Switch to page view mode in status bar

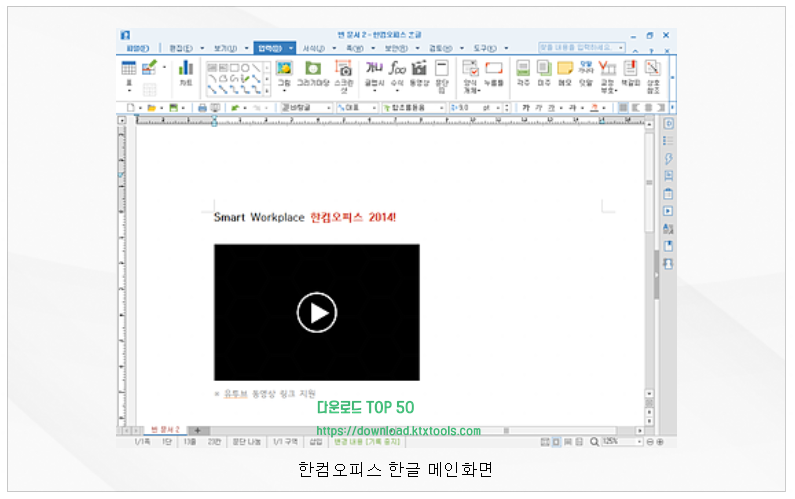pyautogui.click(x=556, y=442)
